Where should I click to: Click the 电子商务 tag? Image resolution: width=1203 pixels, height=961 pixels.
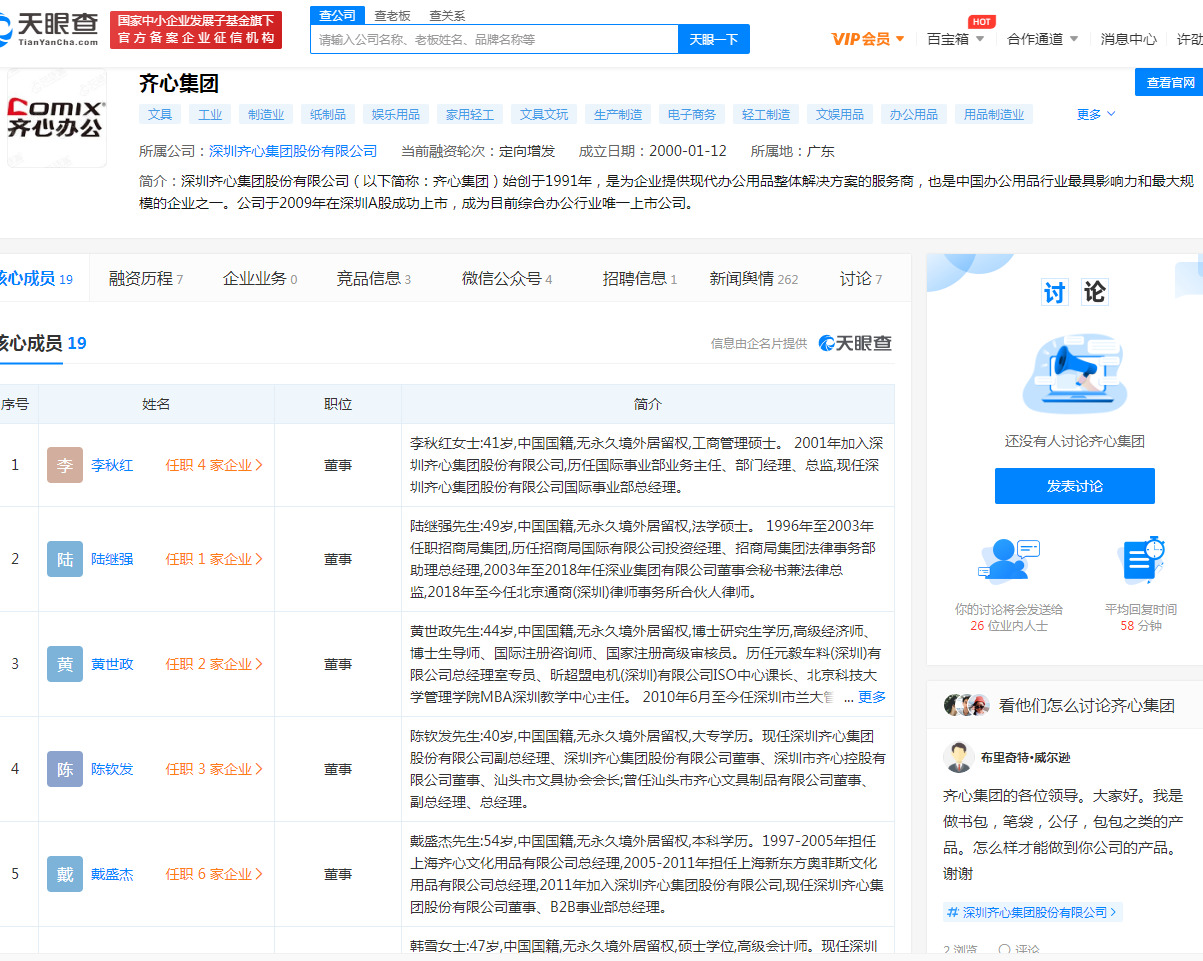pos(692,114)
